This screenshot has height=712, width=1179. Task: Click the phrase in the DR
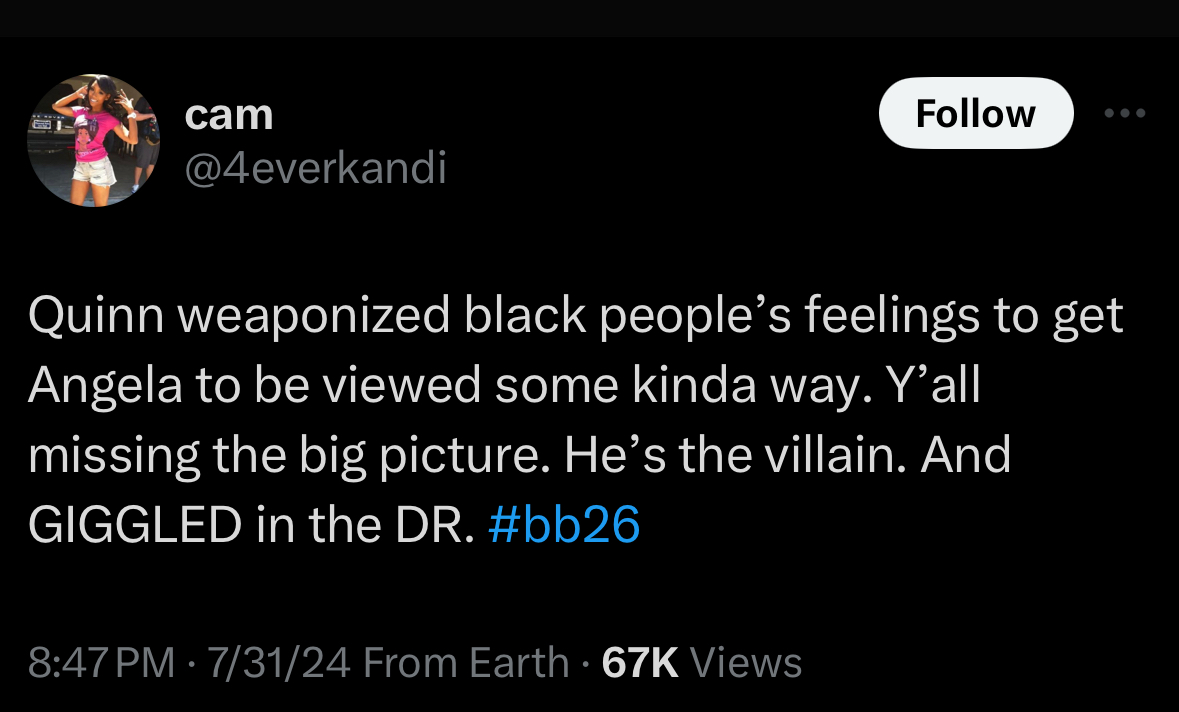(365, 524)
